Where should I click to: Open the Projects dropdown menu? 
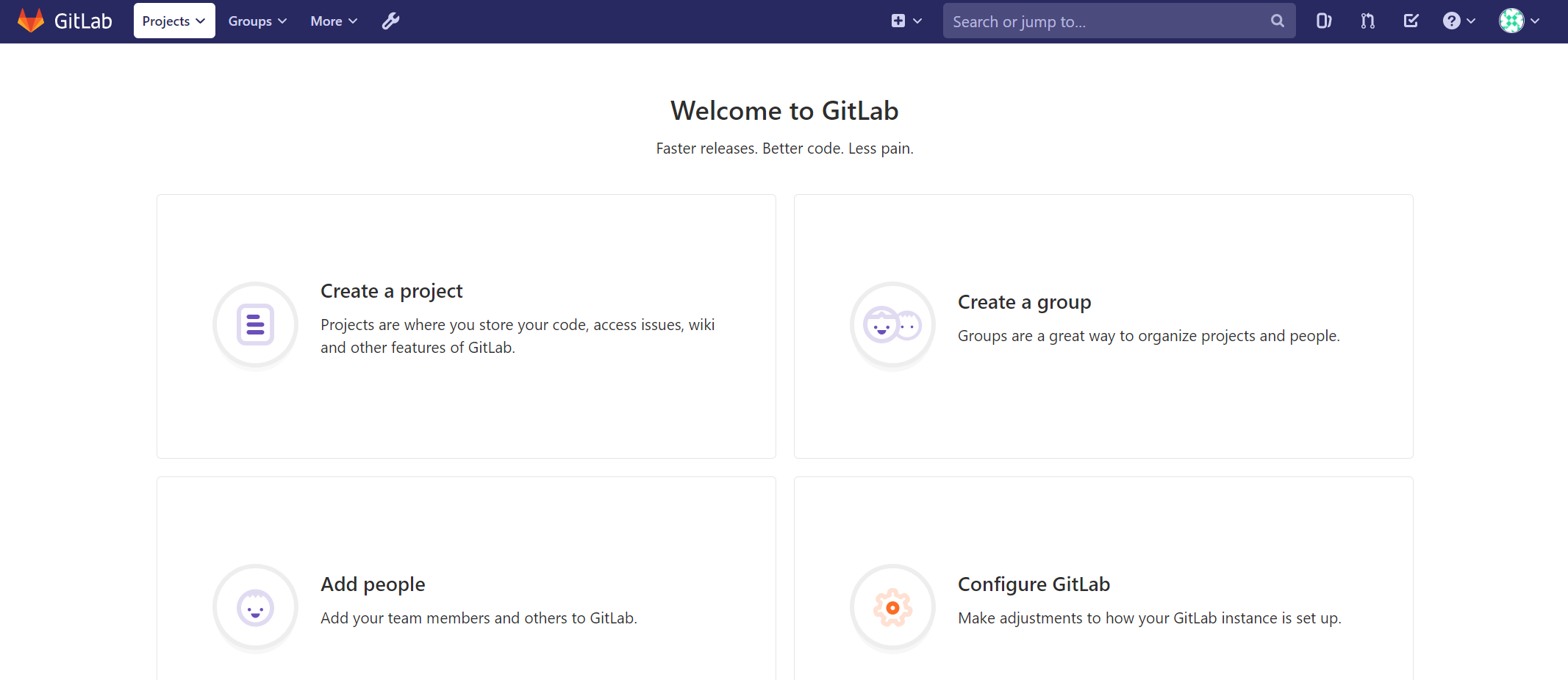coord(174,21)
